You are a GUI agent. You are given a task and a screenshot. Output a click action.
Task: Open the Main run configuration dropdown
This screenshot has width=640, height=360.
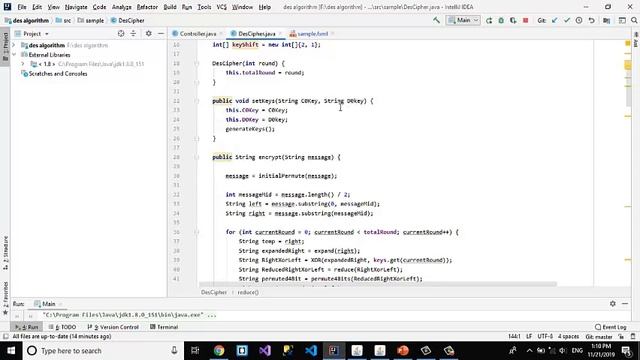pyautogui.click(x=463, y=20)
